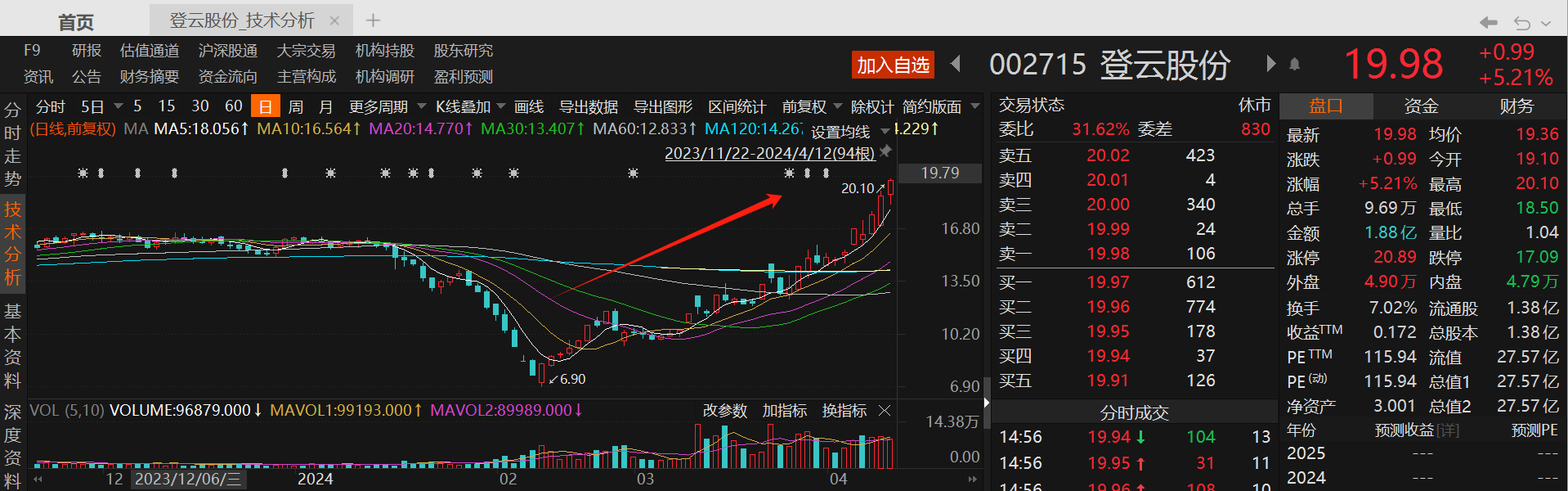Switch to 分时 chart view
The width and height of the screenshot is (1568, 491).
(50, 106)
